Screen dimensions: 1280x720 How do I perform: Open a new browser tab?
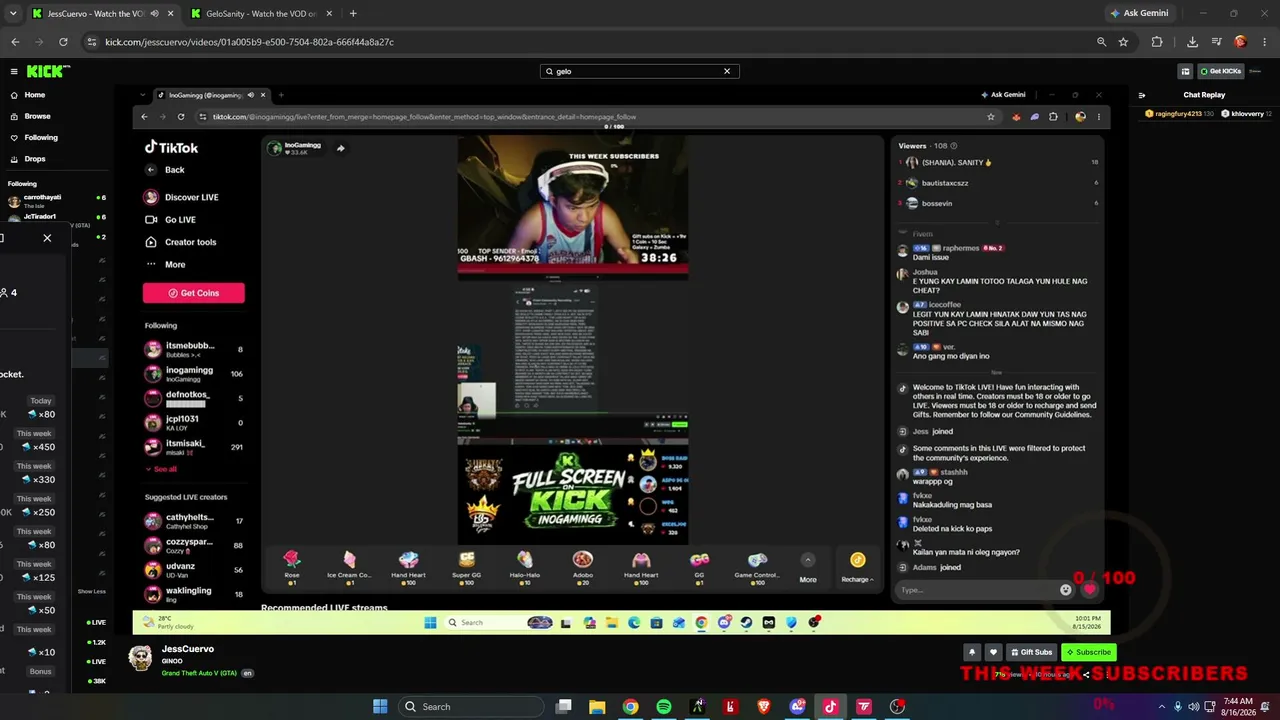(353, 14)
